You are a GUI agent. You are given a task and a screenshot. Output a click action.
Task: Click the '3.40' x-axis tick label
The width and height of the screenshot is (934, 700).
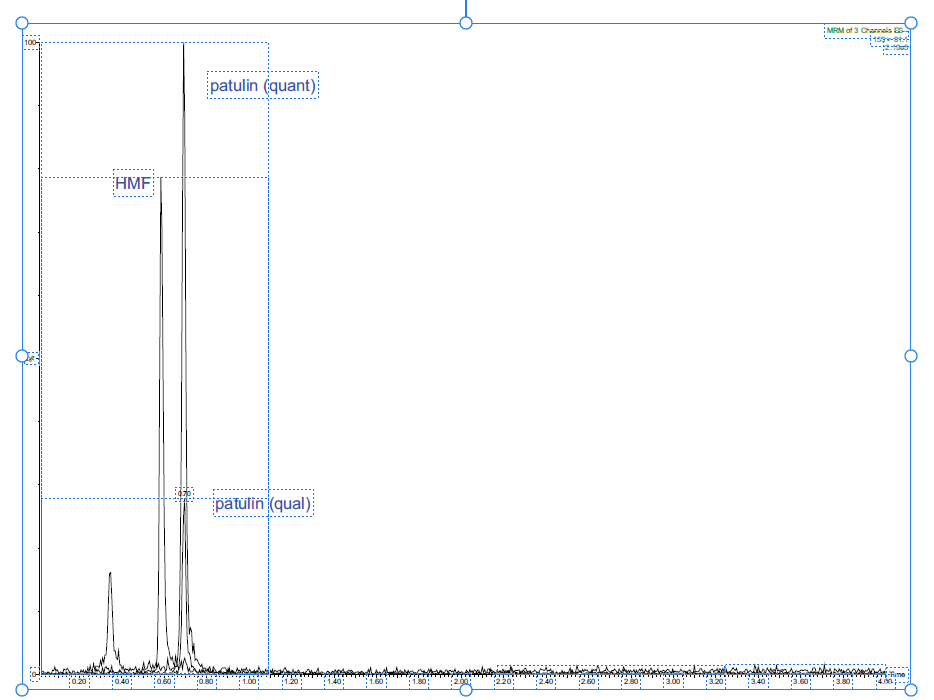(x=758, y=682)
